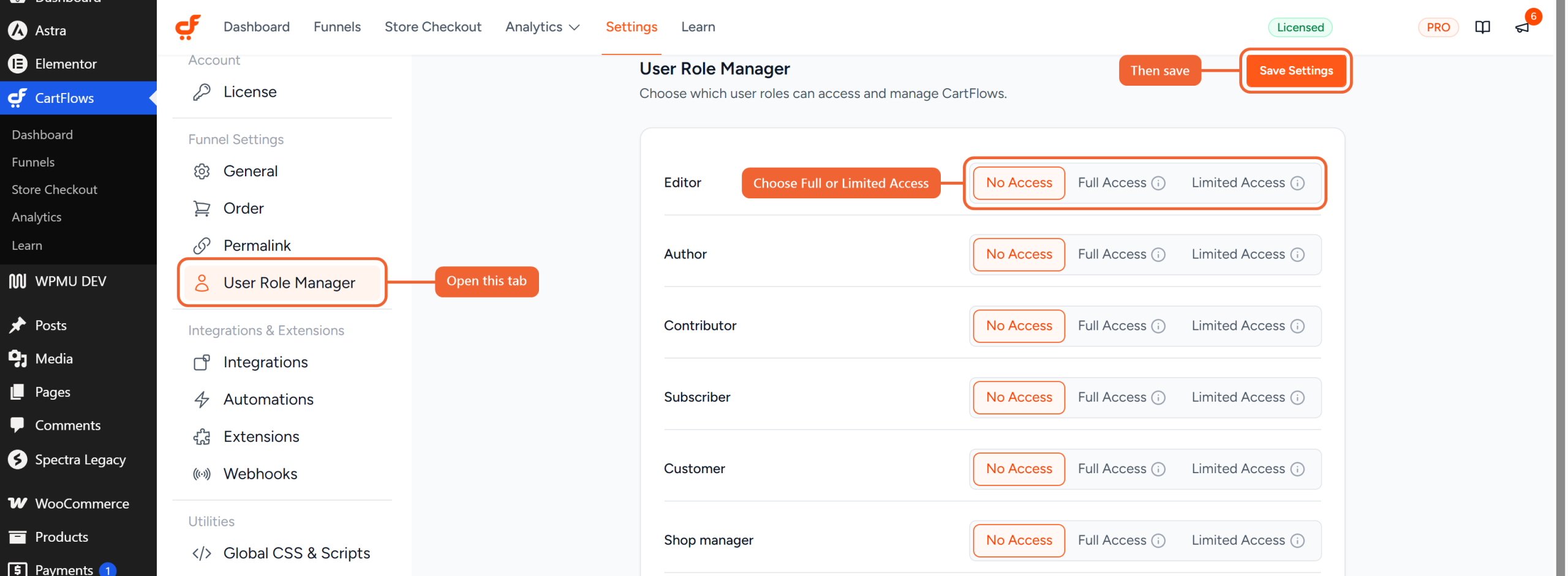Click info icon beside Customer Limited Access
The image size is (1568, 576).
1297,469
